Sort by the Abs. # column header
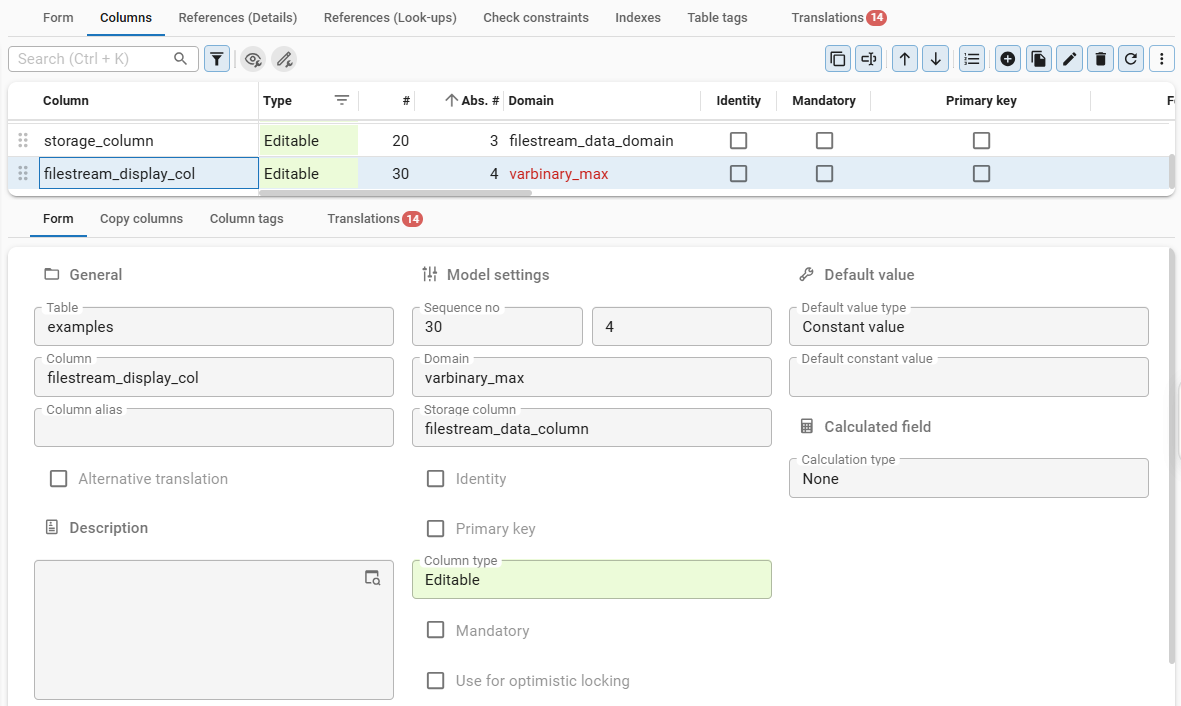This screenshot has height=706, width=1181. coord(480,100)
